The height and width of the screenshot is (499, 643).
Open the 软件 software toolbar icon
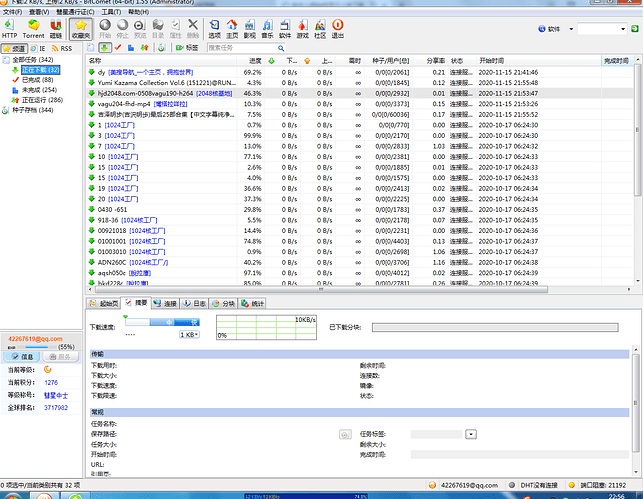(x=285, y=29)
